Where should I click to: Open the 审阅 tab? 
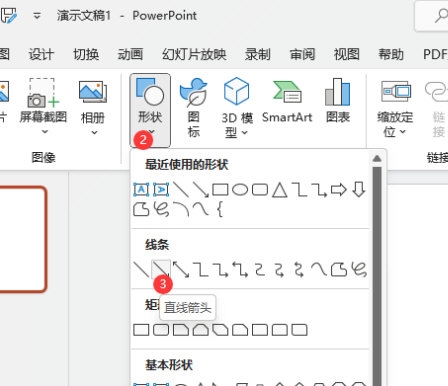point(302,54)
